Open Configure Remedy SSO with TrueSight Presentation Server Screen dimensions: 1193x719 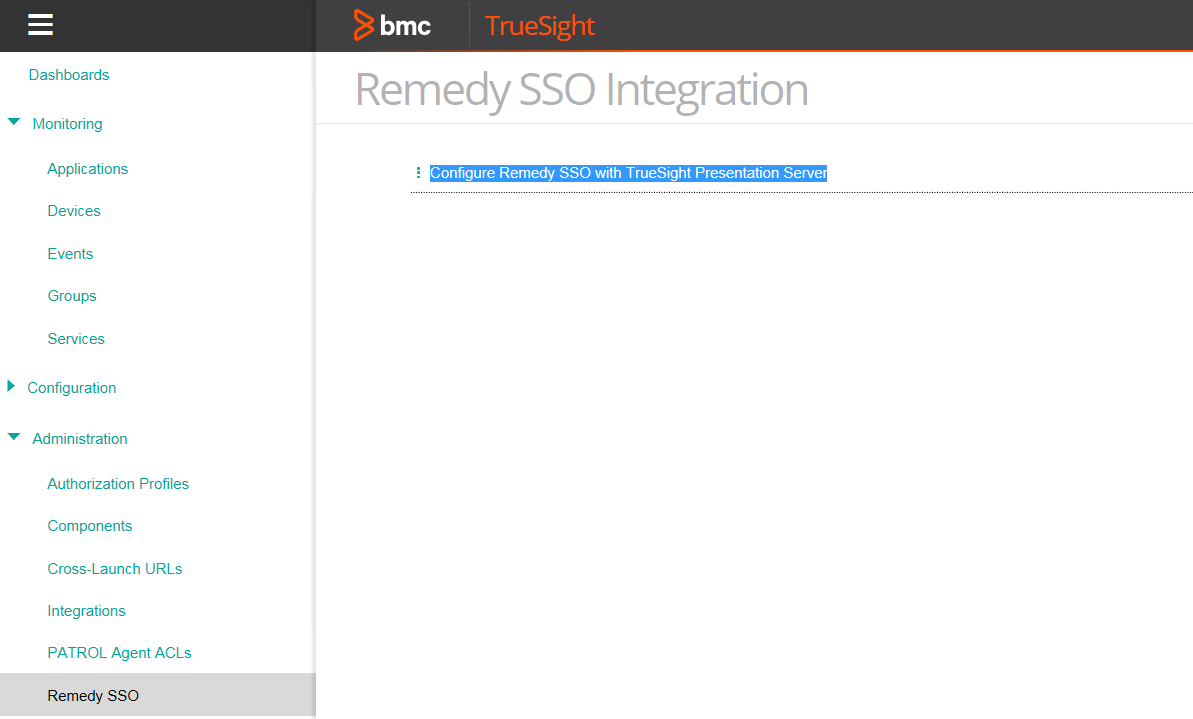tap(628, 172)
